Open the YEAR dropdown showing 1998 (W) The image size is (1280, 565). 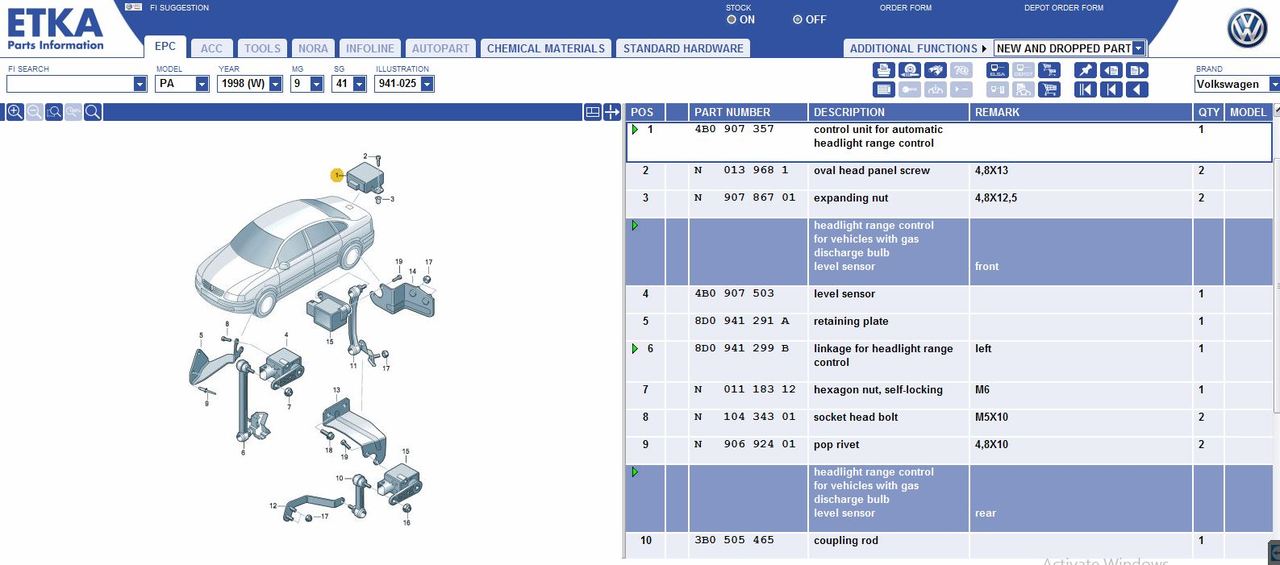click(276, 84)
